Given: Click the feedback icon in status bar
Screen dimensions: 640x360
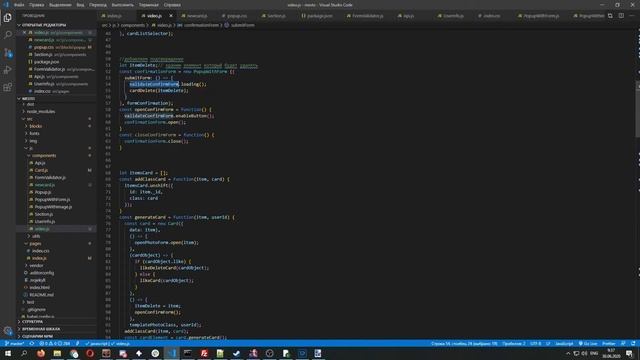Looking at the screenshot, I should tap(623, 344).
